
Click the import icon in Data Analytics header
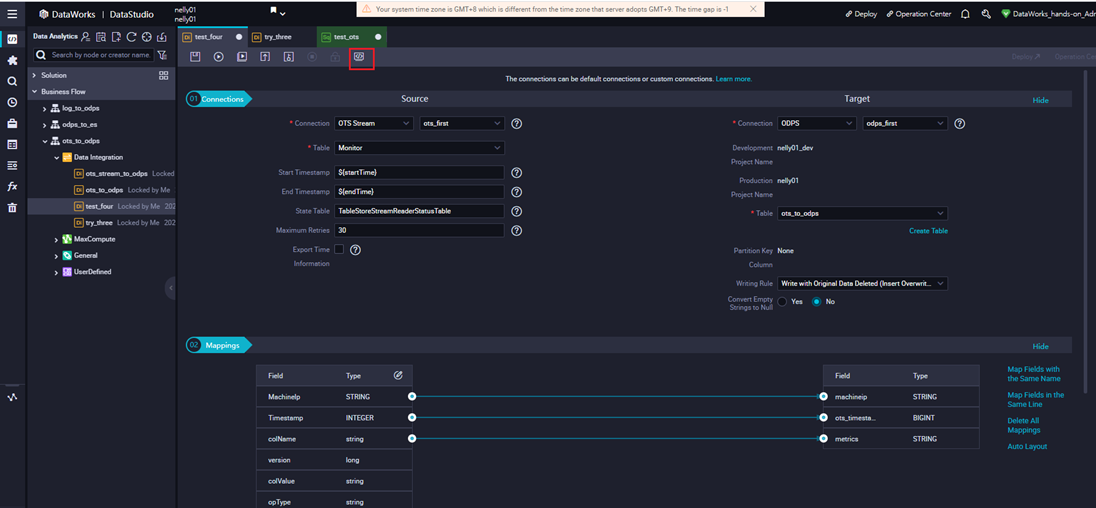click(162, 37)
